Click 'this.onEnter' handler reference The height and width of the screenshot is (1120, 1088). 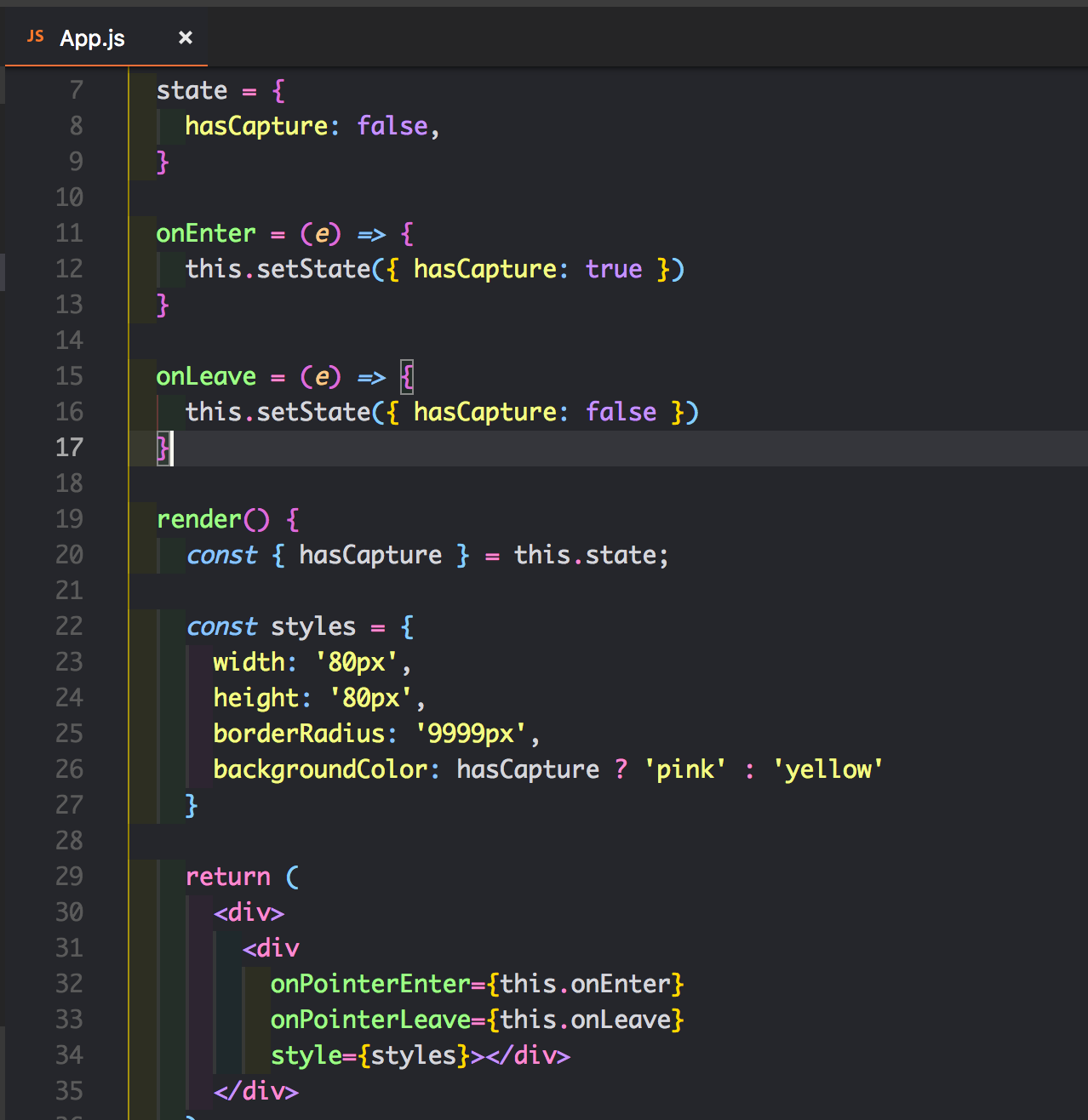(x=585, y=984)
